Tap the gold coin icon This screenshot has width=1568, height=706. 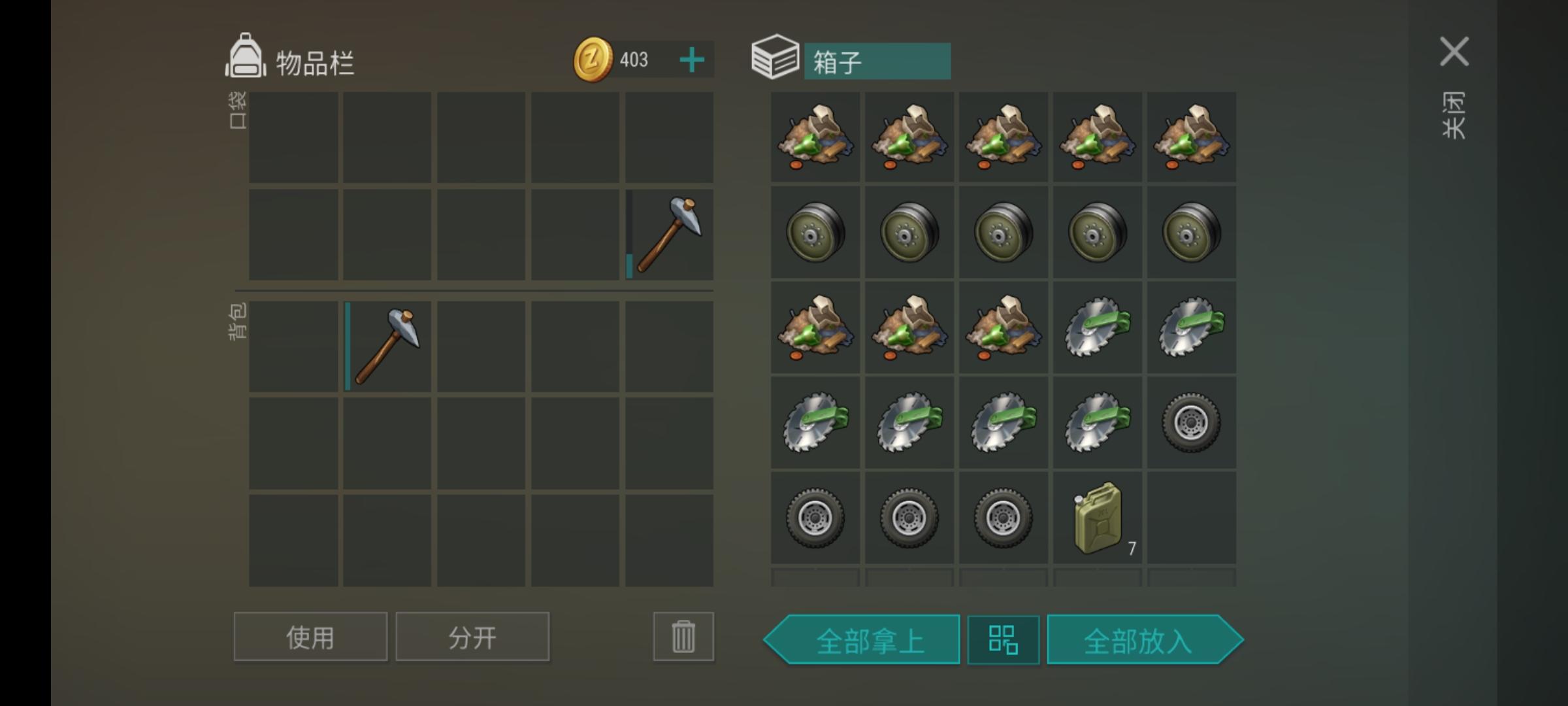point(593,59)
